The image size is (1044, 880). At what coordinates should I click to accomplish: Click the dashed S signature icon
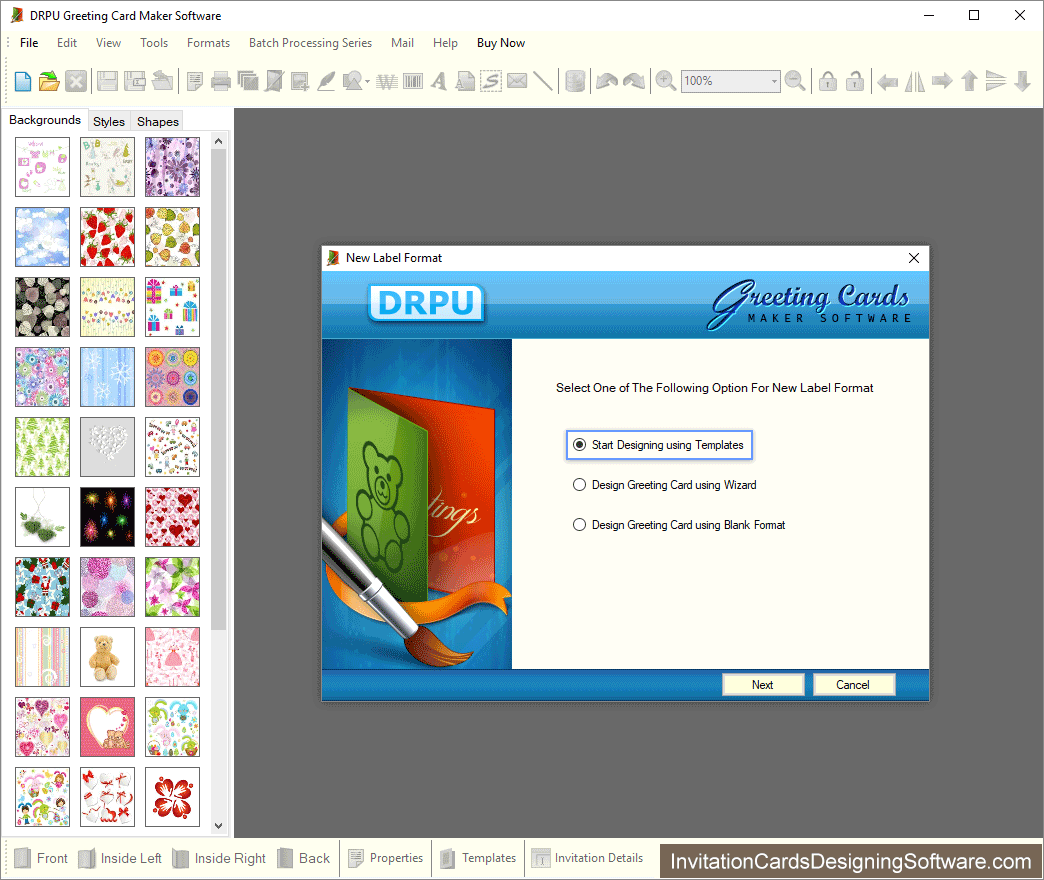click(491, 81)
